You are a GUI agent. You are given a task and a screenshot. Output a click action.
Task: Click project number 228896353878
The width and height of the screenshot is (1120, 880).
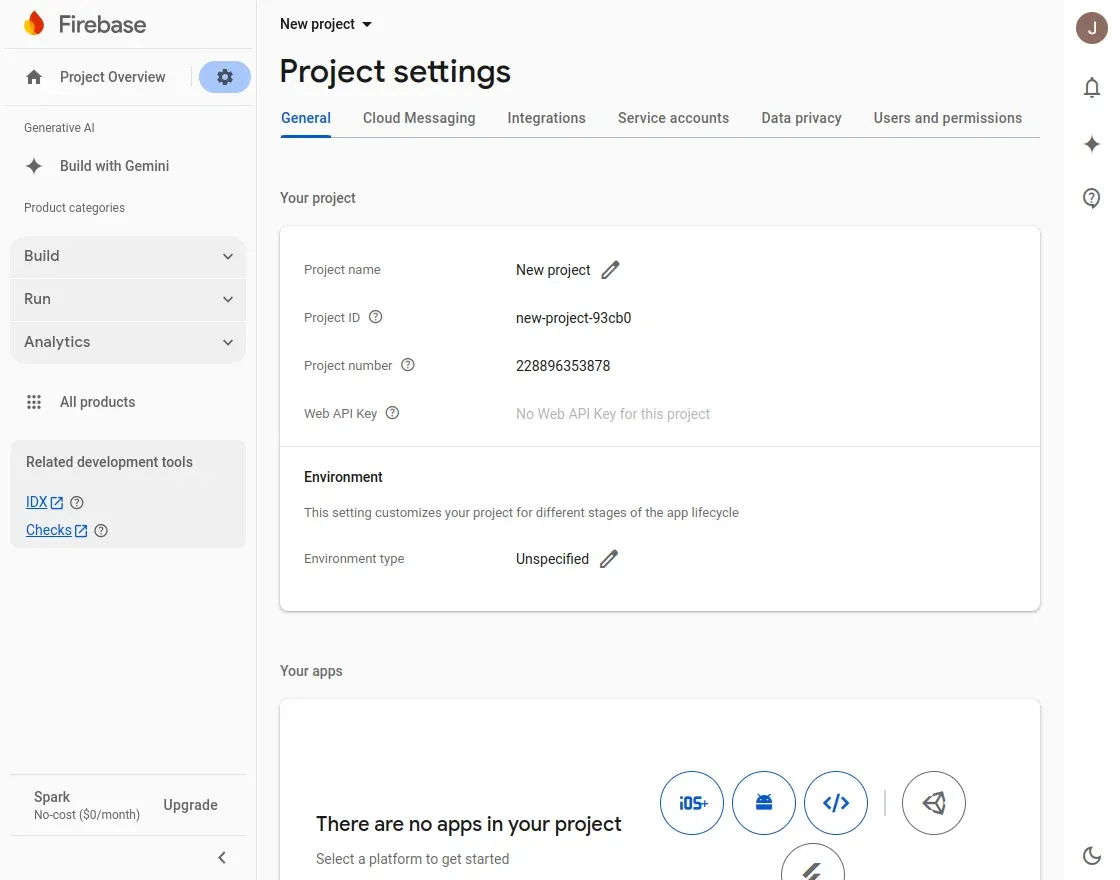[563, 366]
